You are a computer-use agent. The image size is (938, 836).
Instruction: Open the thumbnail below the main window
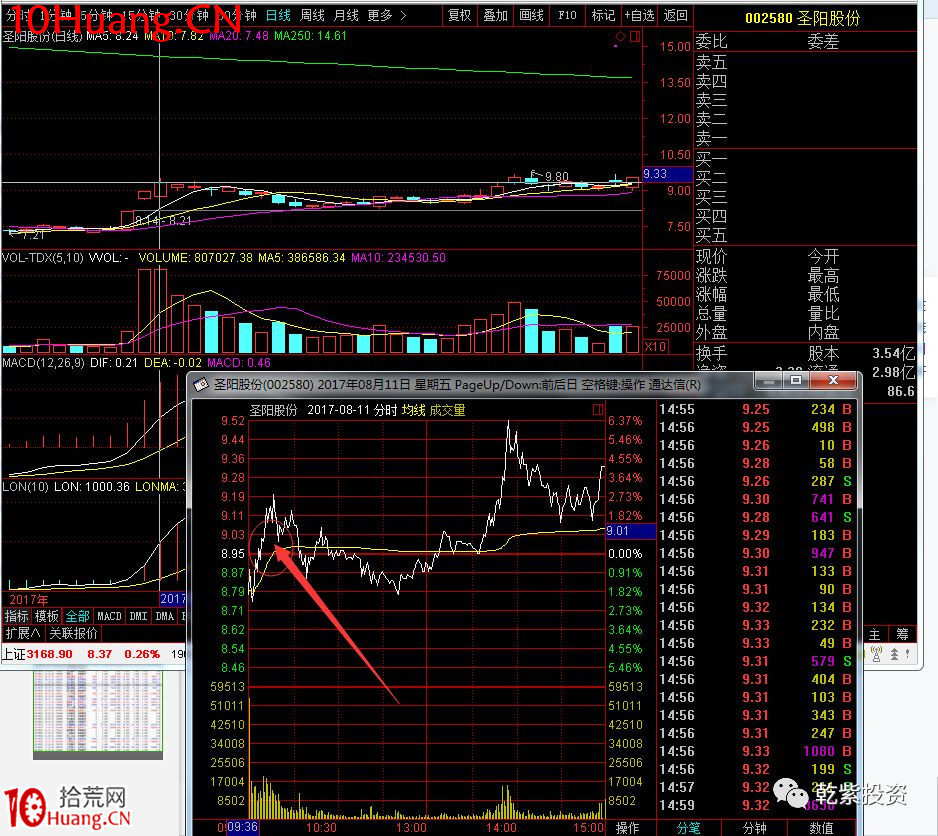point(98,715)
